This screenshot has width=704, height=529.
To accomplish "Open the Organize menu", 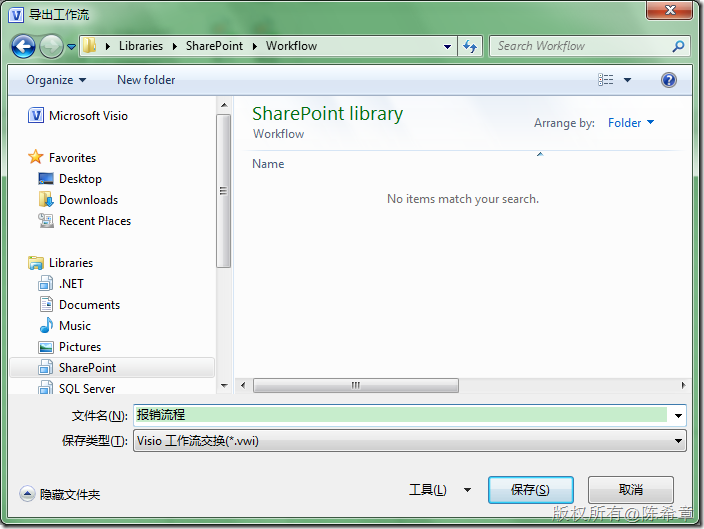I will (x=56, y=80).
